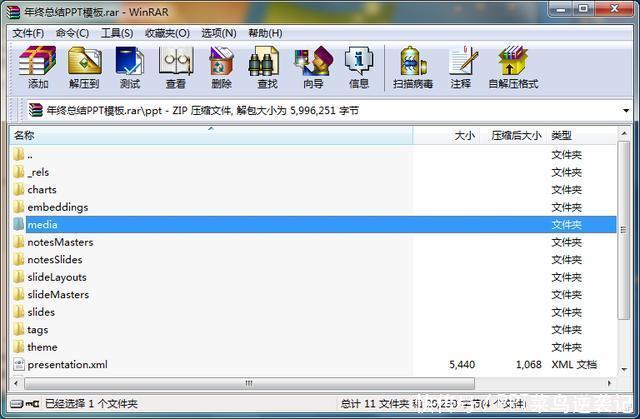
Task: Sort by the 类型 column header
Action: click(x=582, y=135)
